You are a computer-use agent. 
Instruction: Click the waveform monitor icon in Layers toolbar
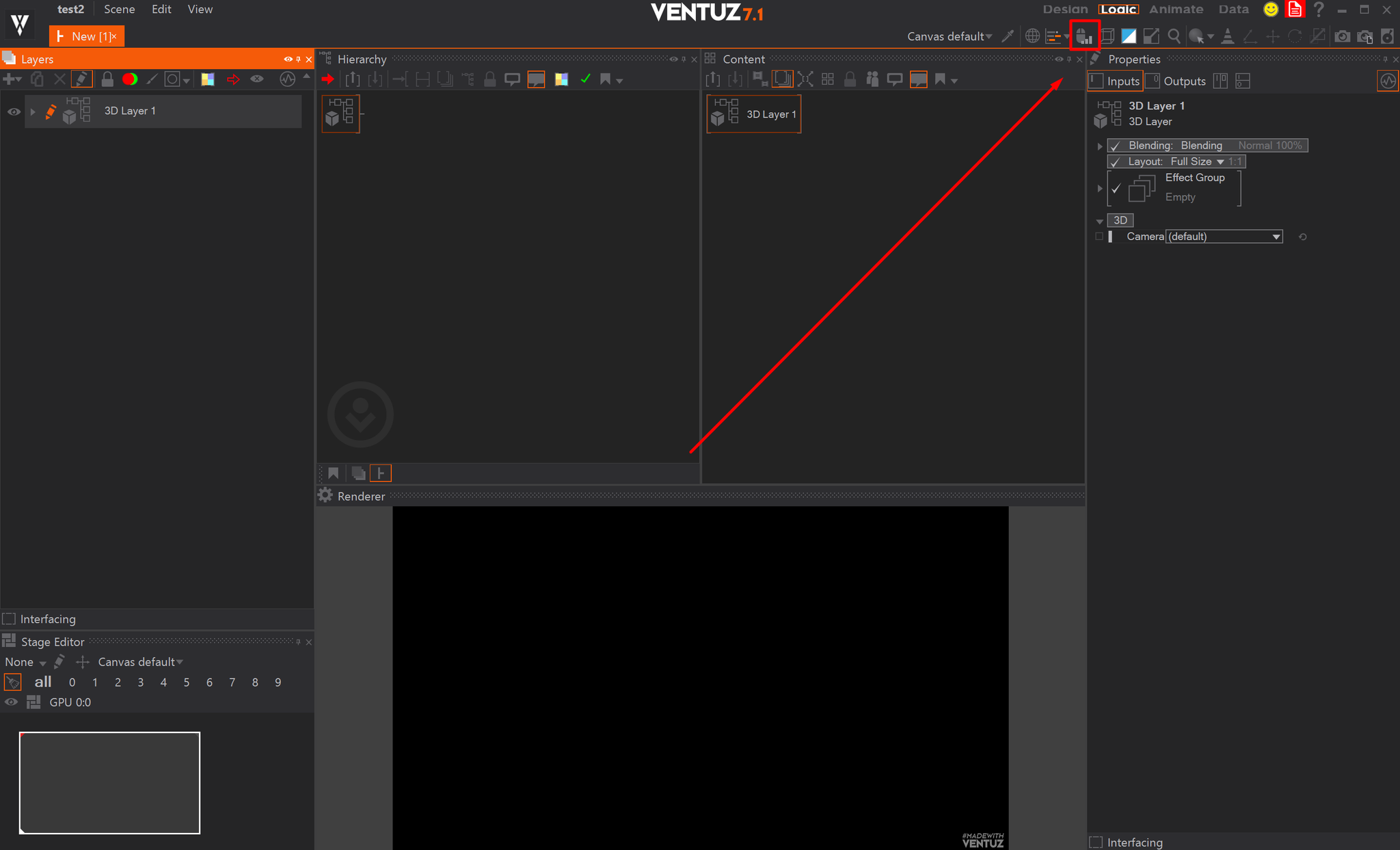[288, 79]
